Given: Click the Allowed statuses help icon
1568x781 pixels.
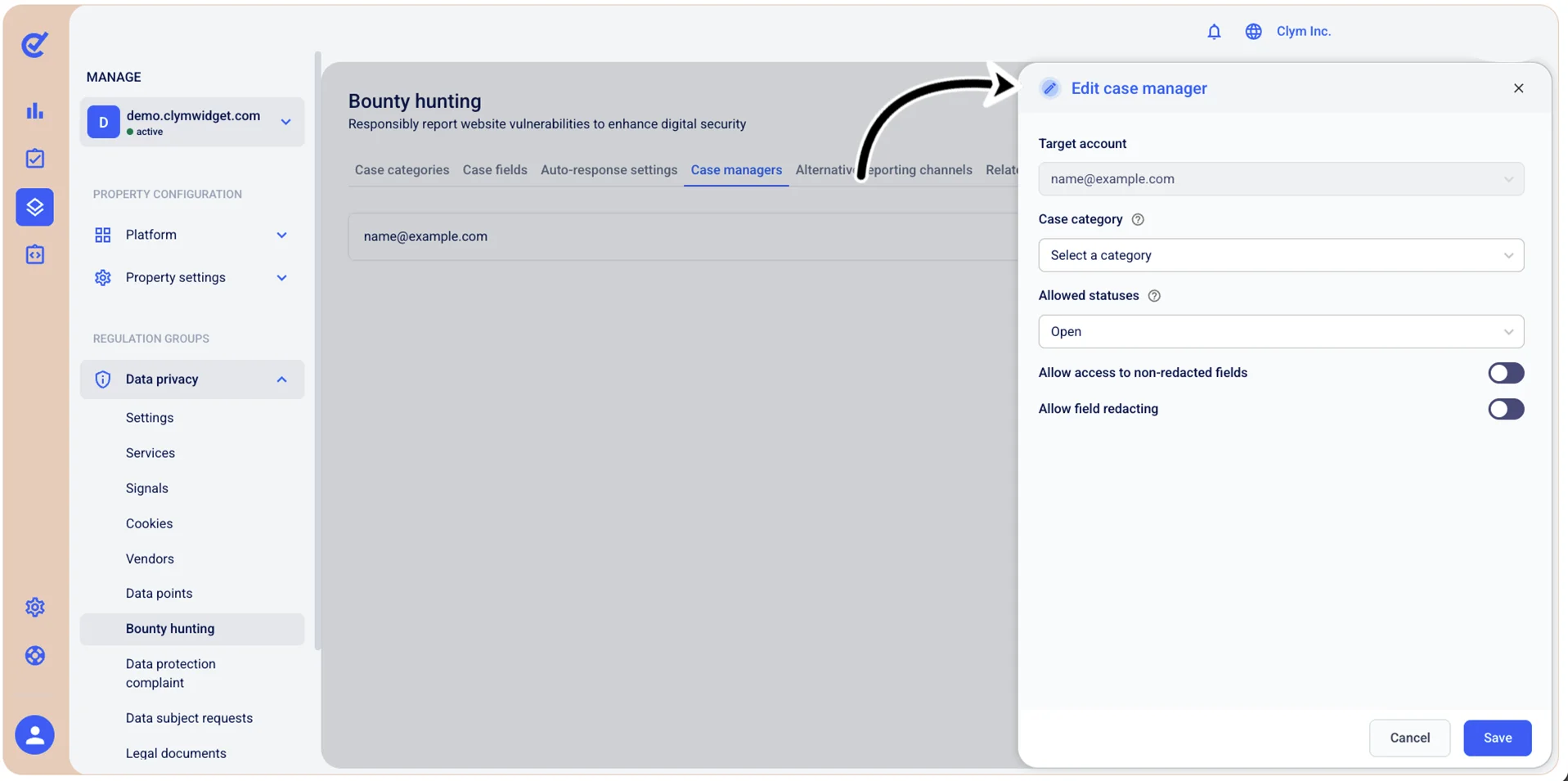Looking at the screenshot, I should click(x=1154, y=296).
